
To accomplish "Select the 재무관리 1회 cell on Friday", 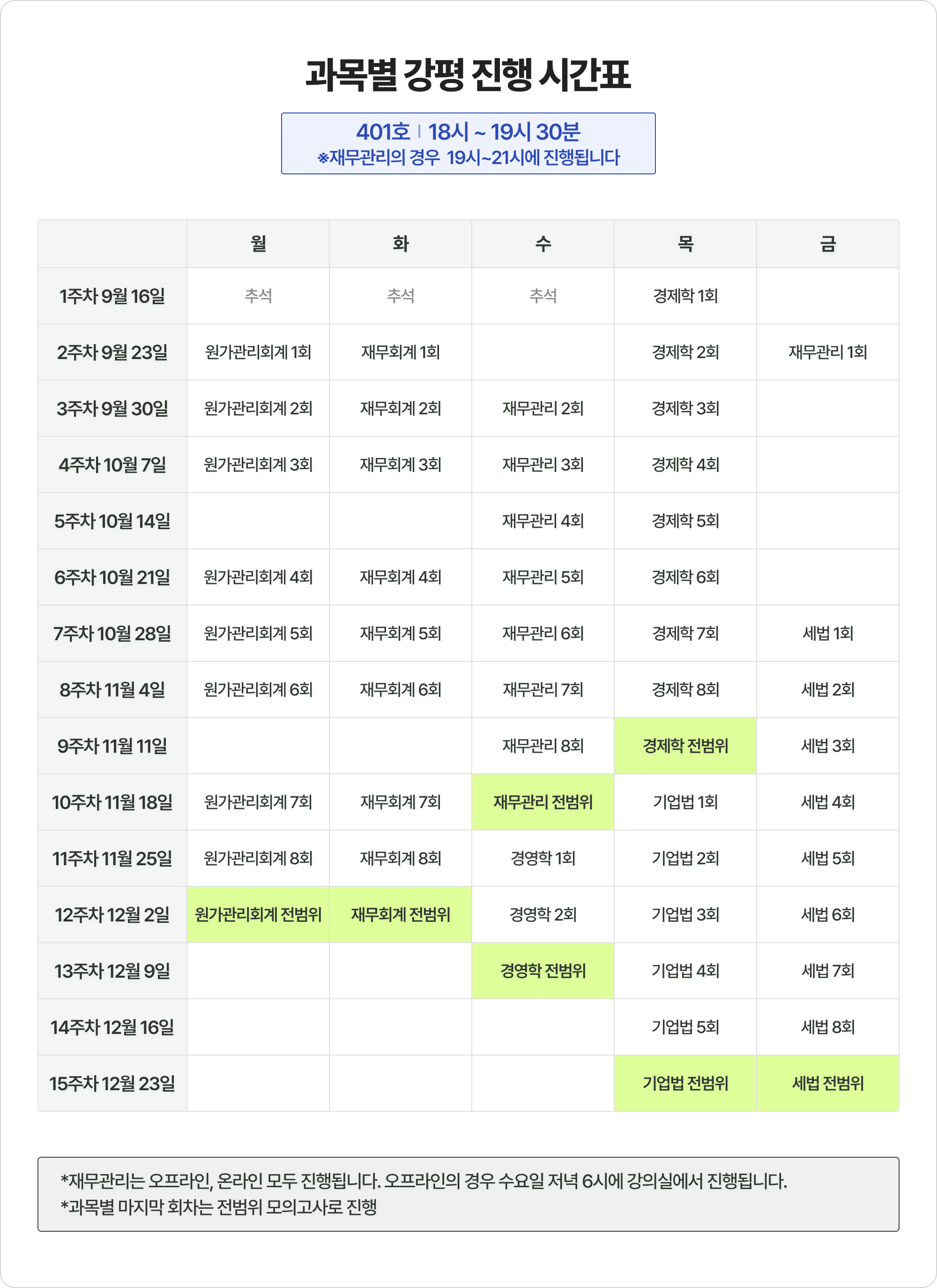I will coord(827,352).
